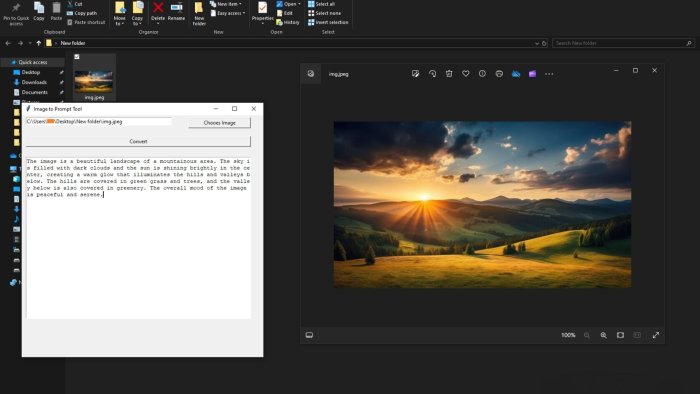Screen dimensions: 700x394
Task: Click the 100% zoom level in Photos
Action: pos(568,335)
